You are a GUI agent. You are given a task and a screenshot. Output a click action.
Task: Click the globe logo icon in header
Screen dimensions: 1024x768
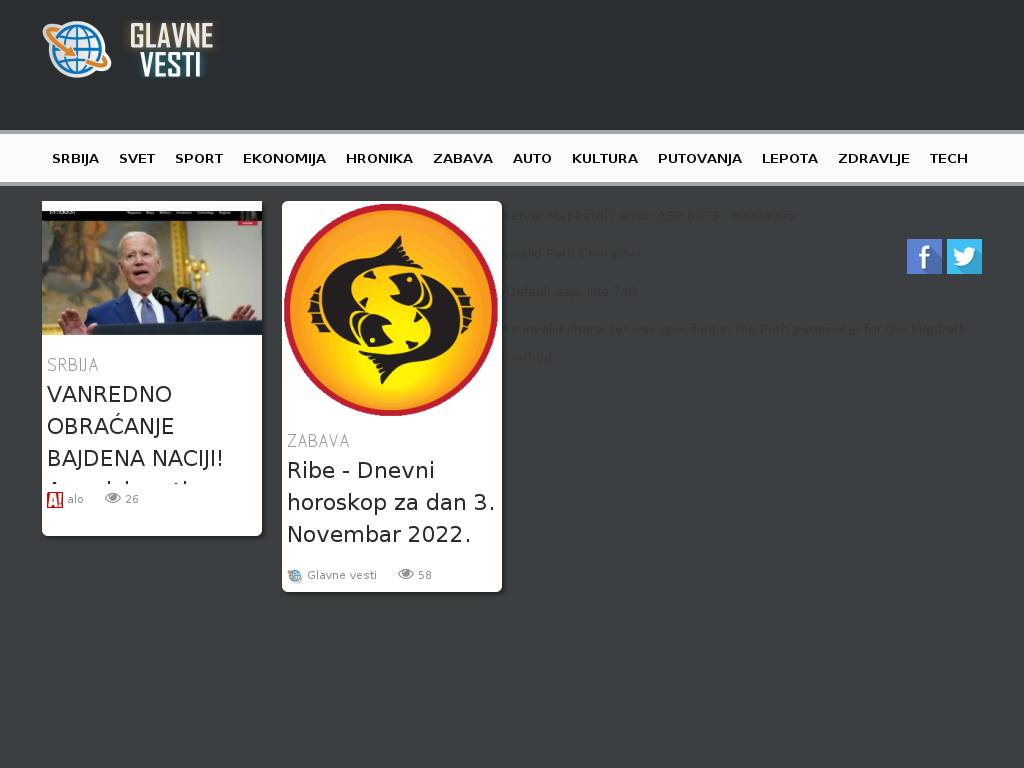[76, 49]
